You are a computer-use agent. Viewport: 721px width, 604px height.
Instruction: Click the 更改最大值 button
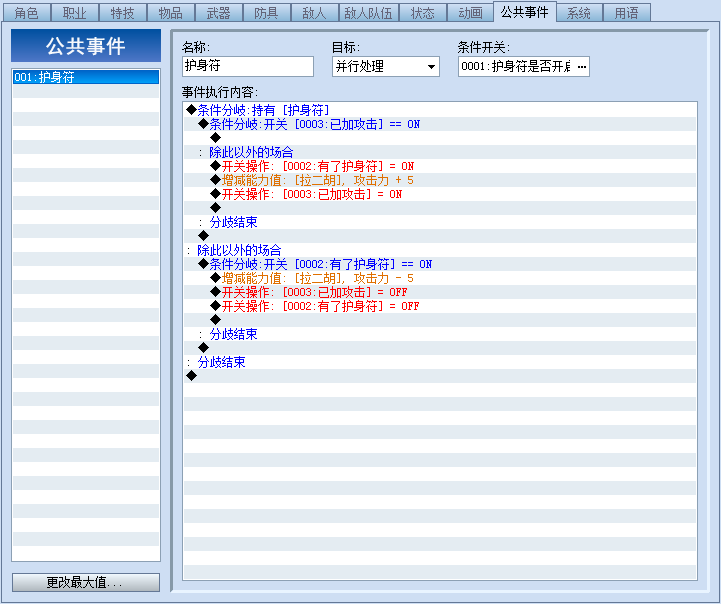(86, 582)
